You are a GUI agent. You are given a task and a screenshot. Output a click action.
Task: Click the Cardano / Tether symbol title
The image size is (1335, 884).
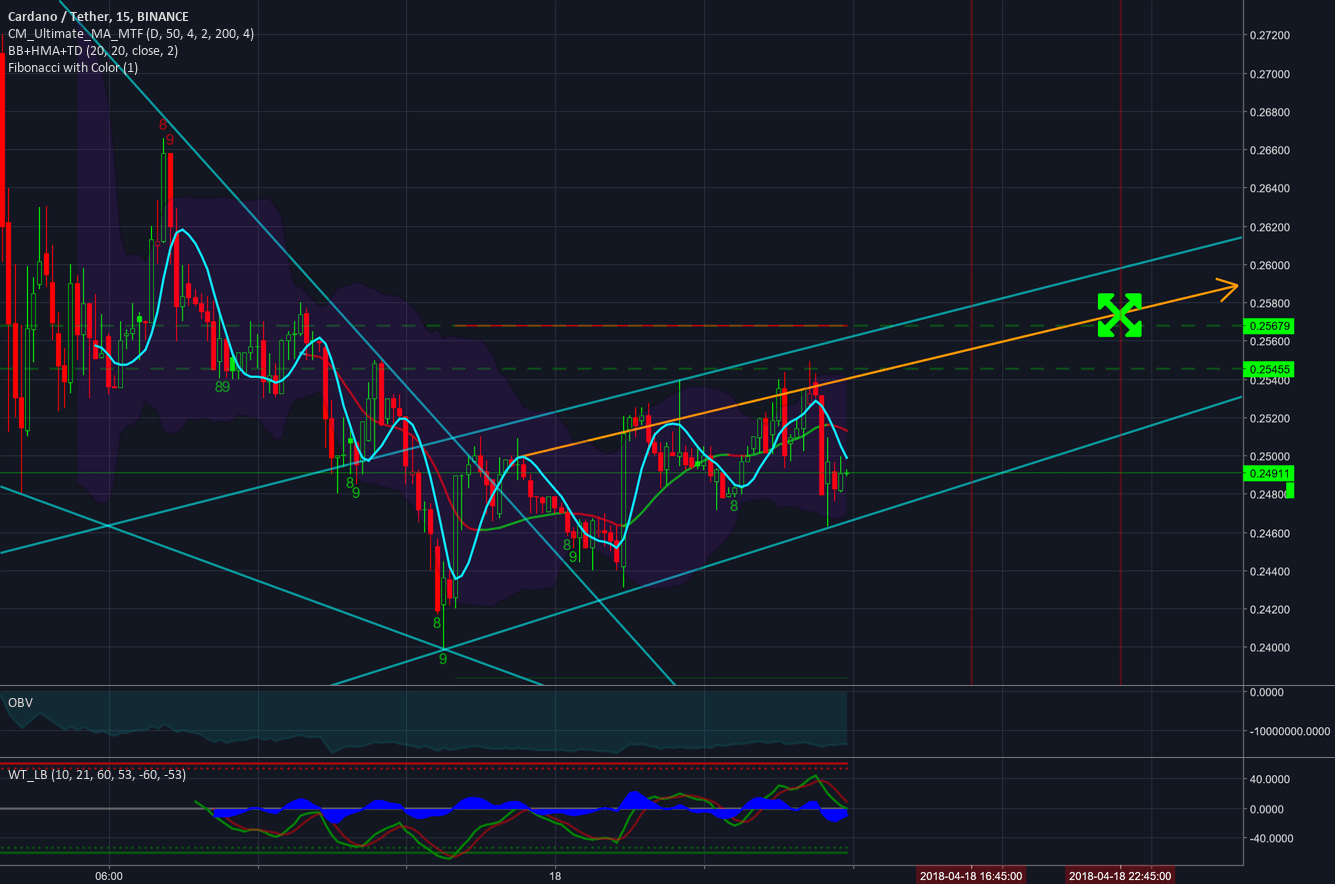click(60, 16)
